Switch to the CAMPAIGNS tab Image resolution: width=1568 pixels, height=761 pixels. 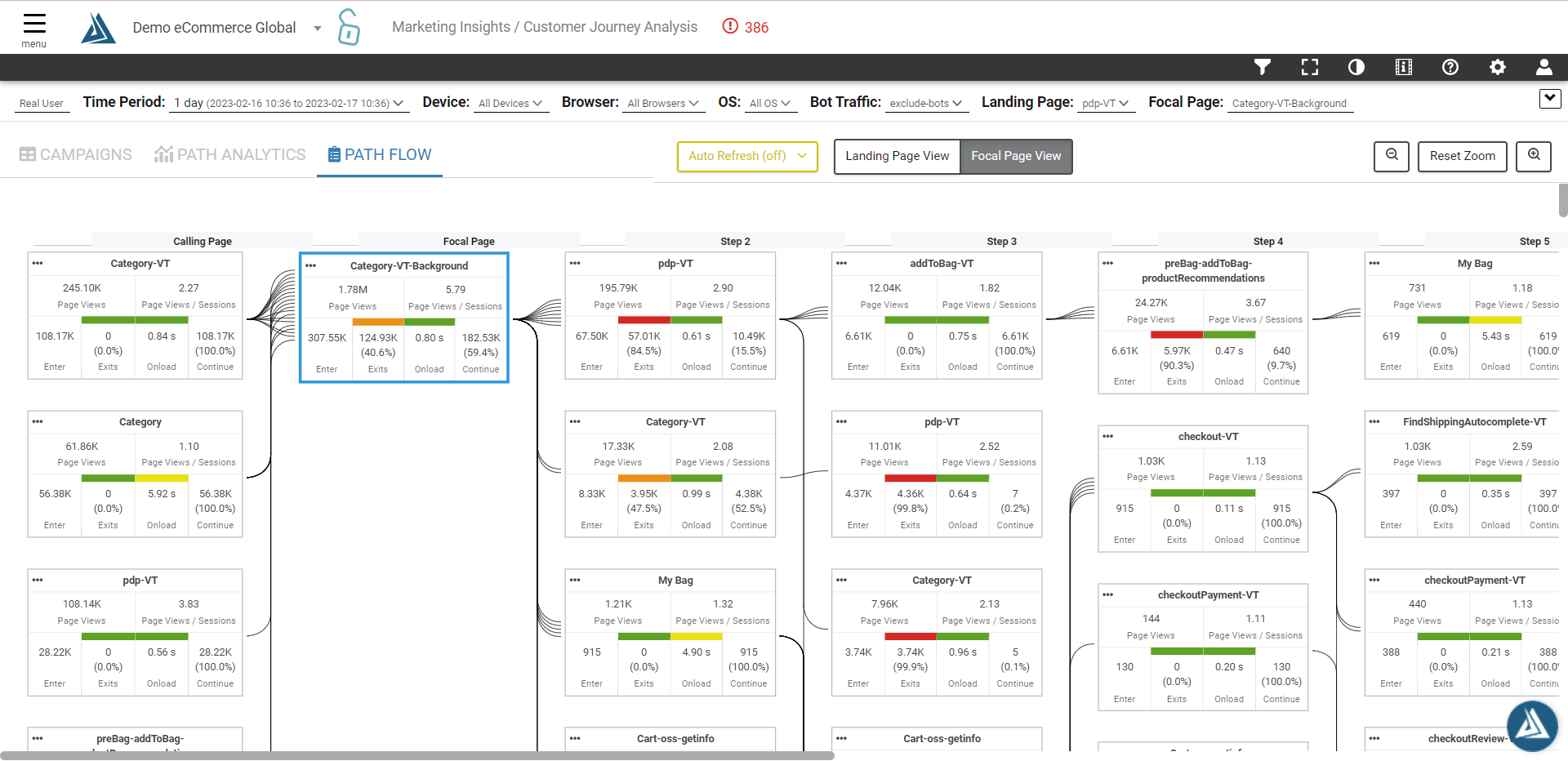[x=76, y=154]
